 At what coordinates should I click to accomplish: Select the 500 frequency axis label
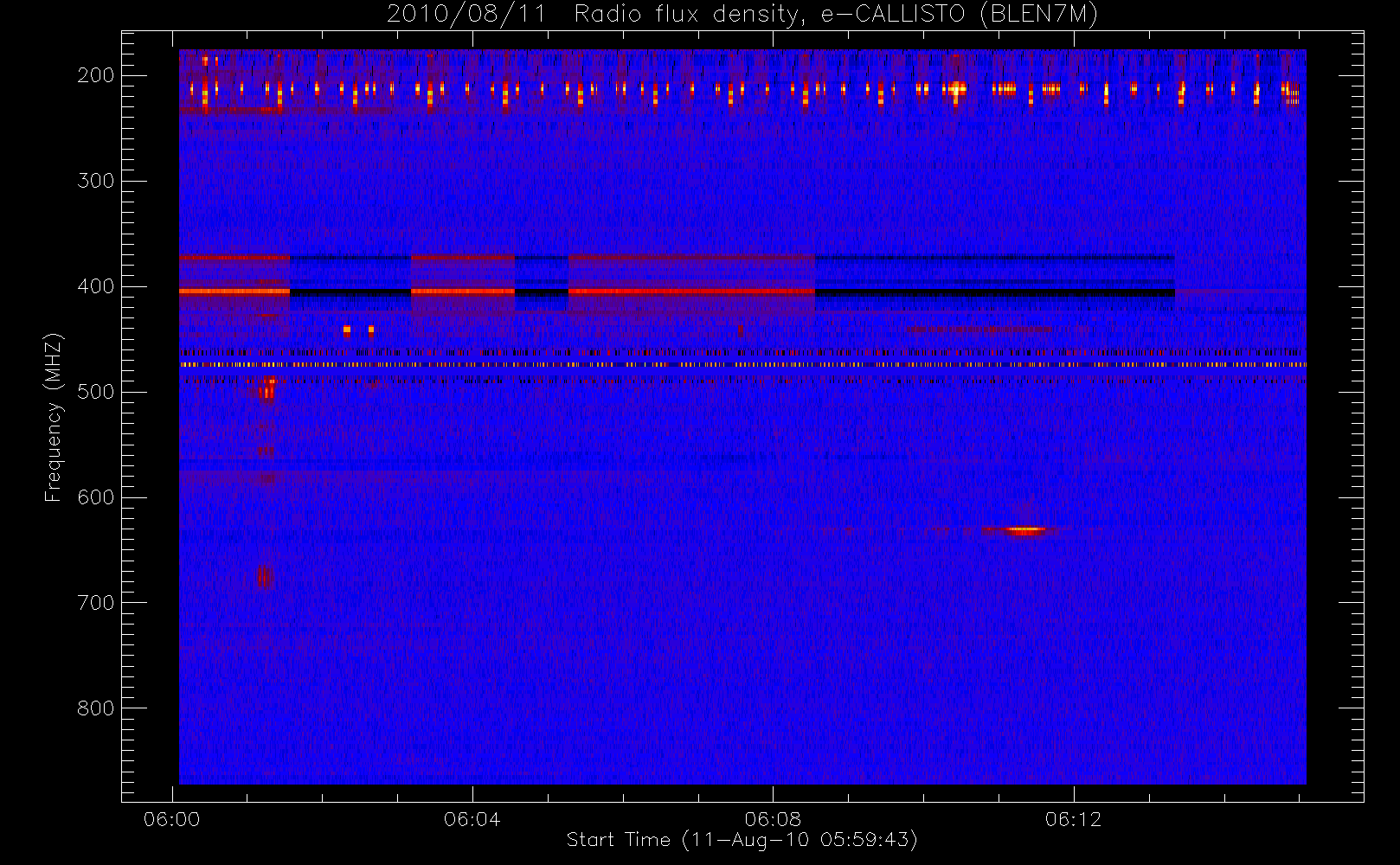coord(96,392)
